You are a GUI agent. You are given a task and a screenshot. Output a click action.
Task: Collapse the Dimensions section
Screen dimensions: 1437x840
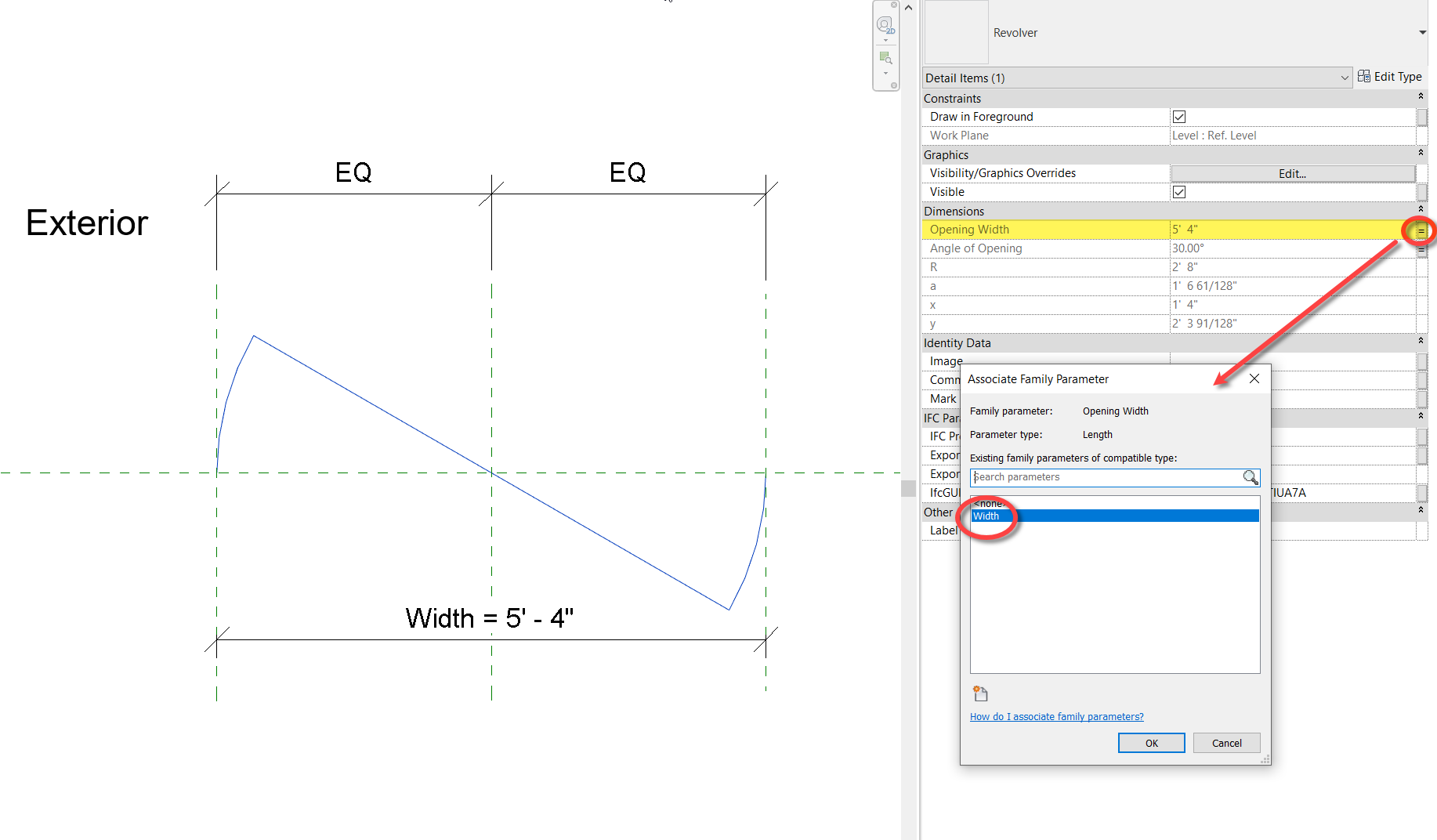click(1420, 209)
